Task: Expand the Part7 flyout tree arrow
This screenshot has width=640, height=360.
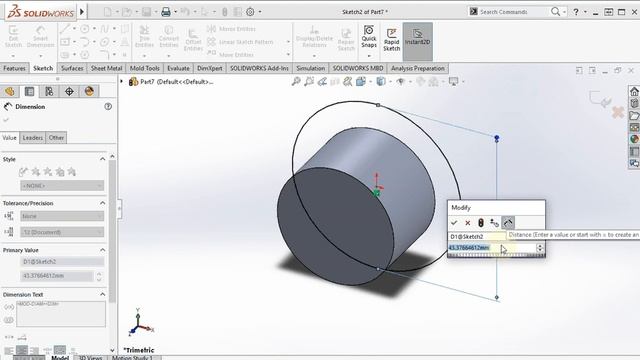Action: coord(122,82)
